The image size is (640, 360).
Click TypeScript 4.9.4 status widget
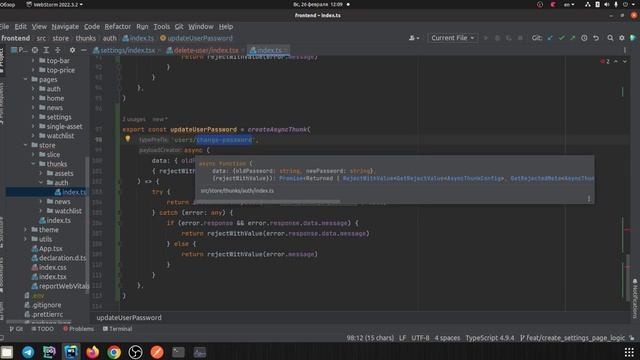click(490, 338)
